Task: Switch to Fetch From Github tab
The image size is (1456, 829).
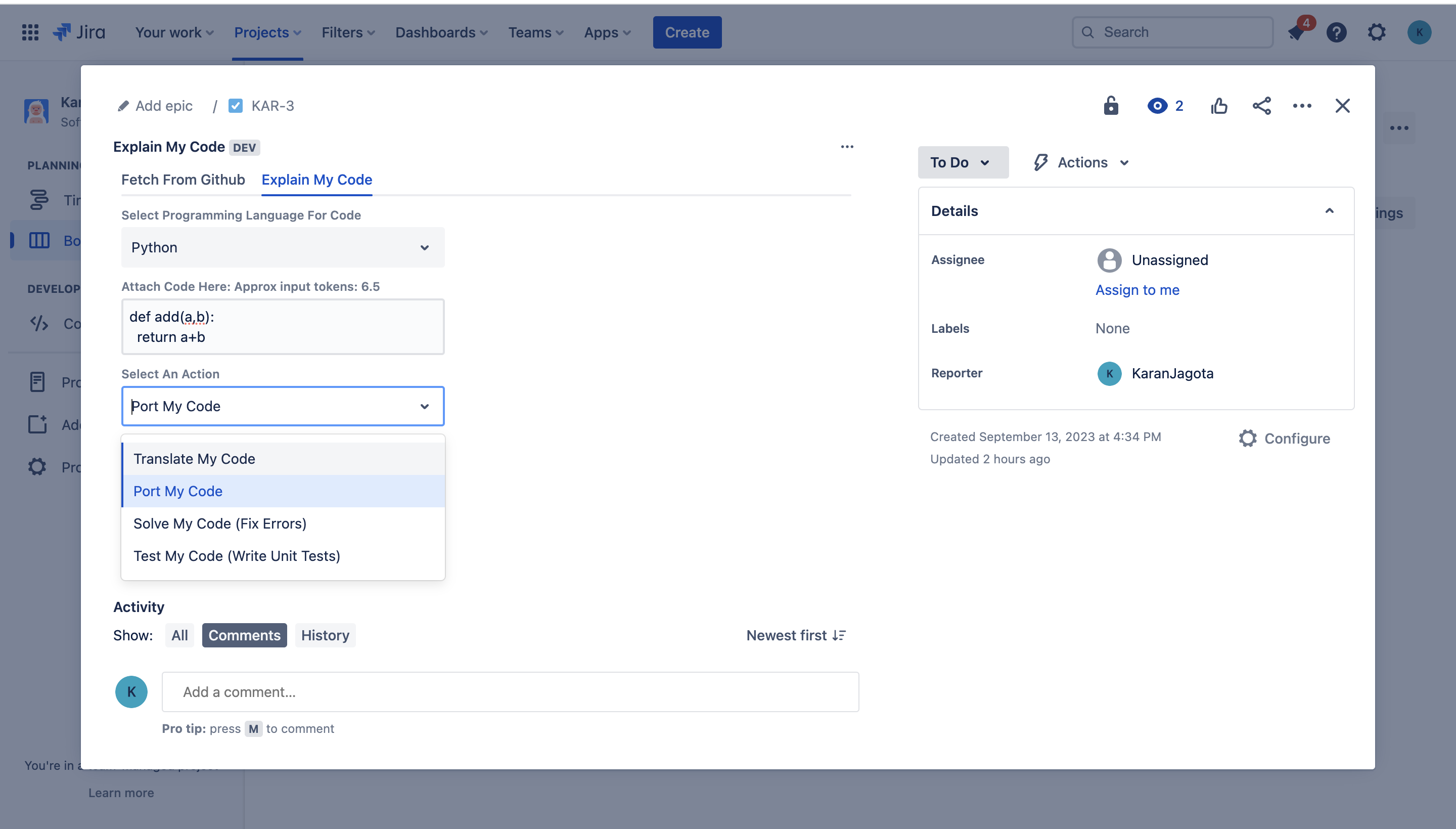Action: coord(183,180)
